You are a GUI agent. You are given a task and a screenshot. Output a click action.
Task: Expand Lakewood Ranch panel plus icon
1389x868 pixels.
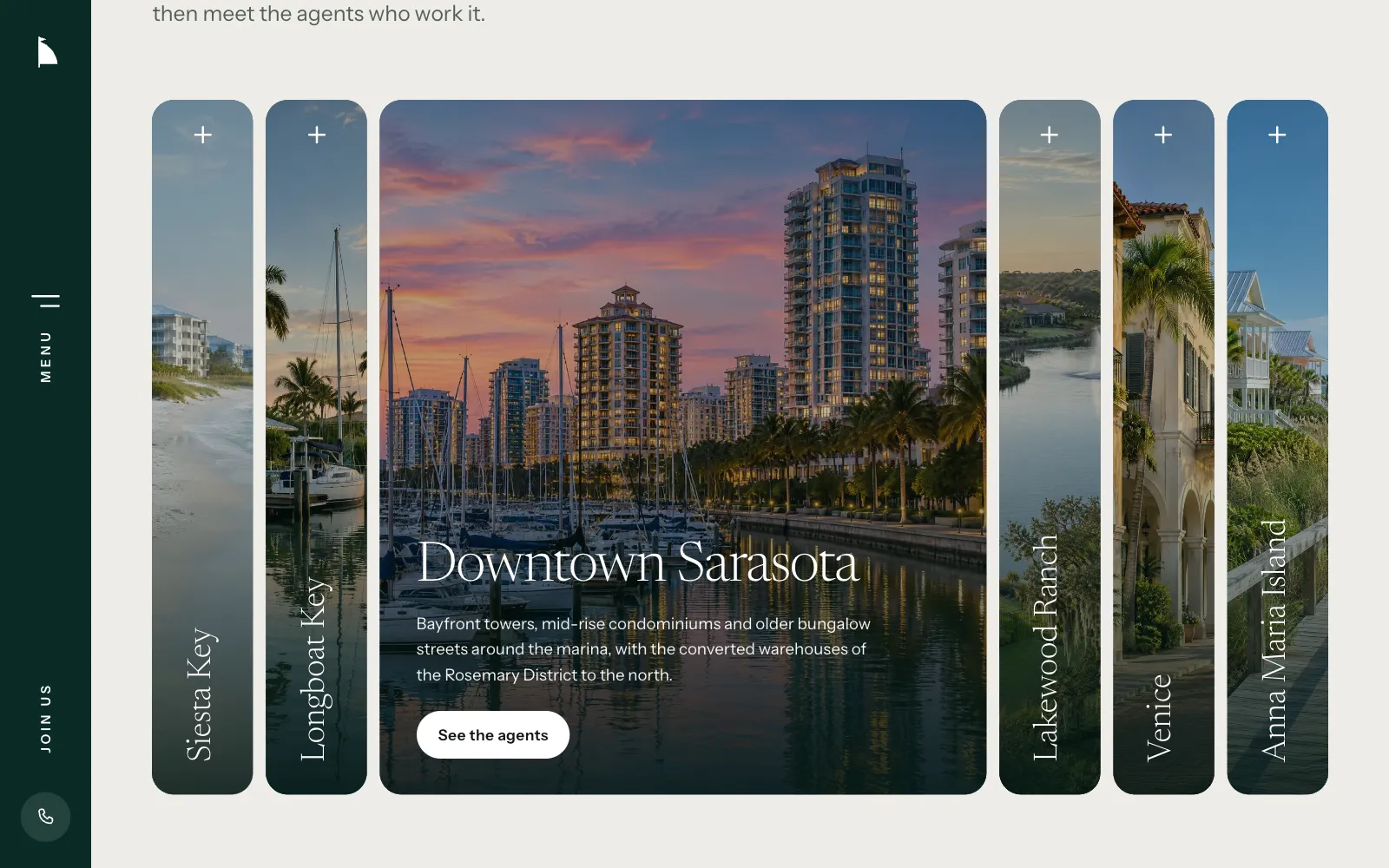1050,135
